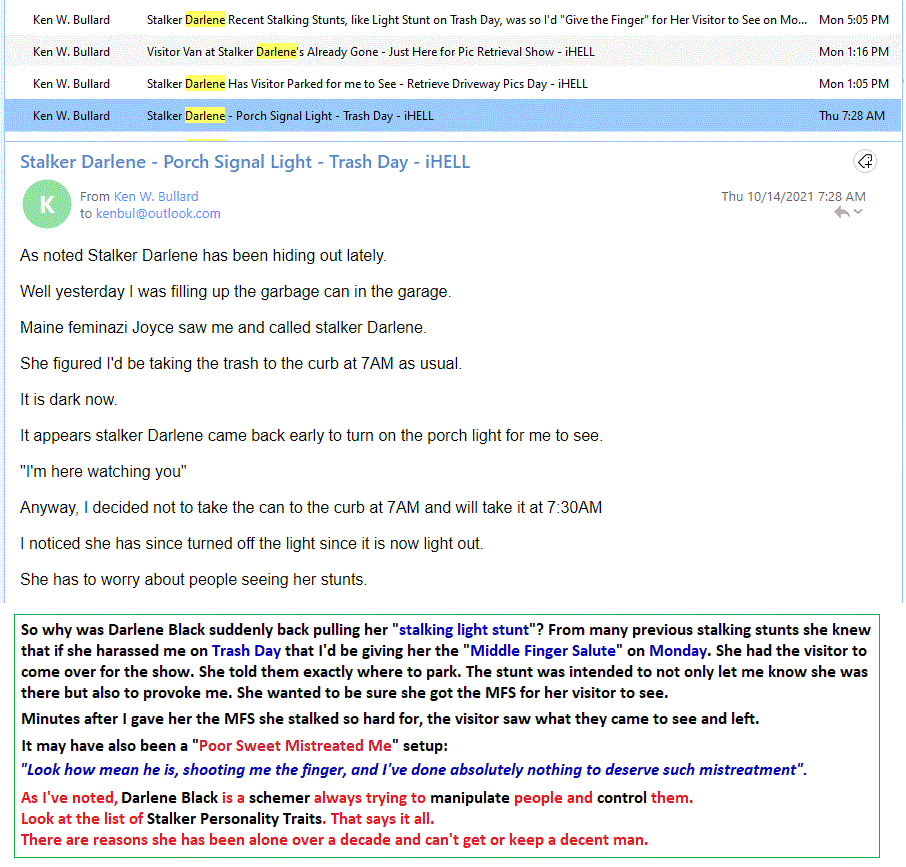Click the italic blue "Look how mean he is" quote
The width and height of the screenshot is (906, 867).
pyautogui.click(x=414, y=770)
